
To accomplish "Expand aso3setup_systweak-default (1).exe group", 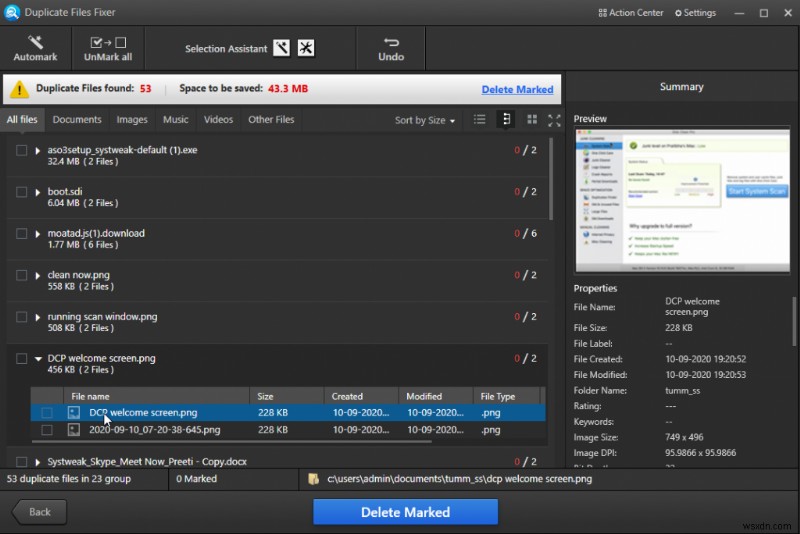I will (x=37, y=150).
